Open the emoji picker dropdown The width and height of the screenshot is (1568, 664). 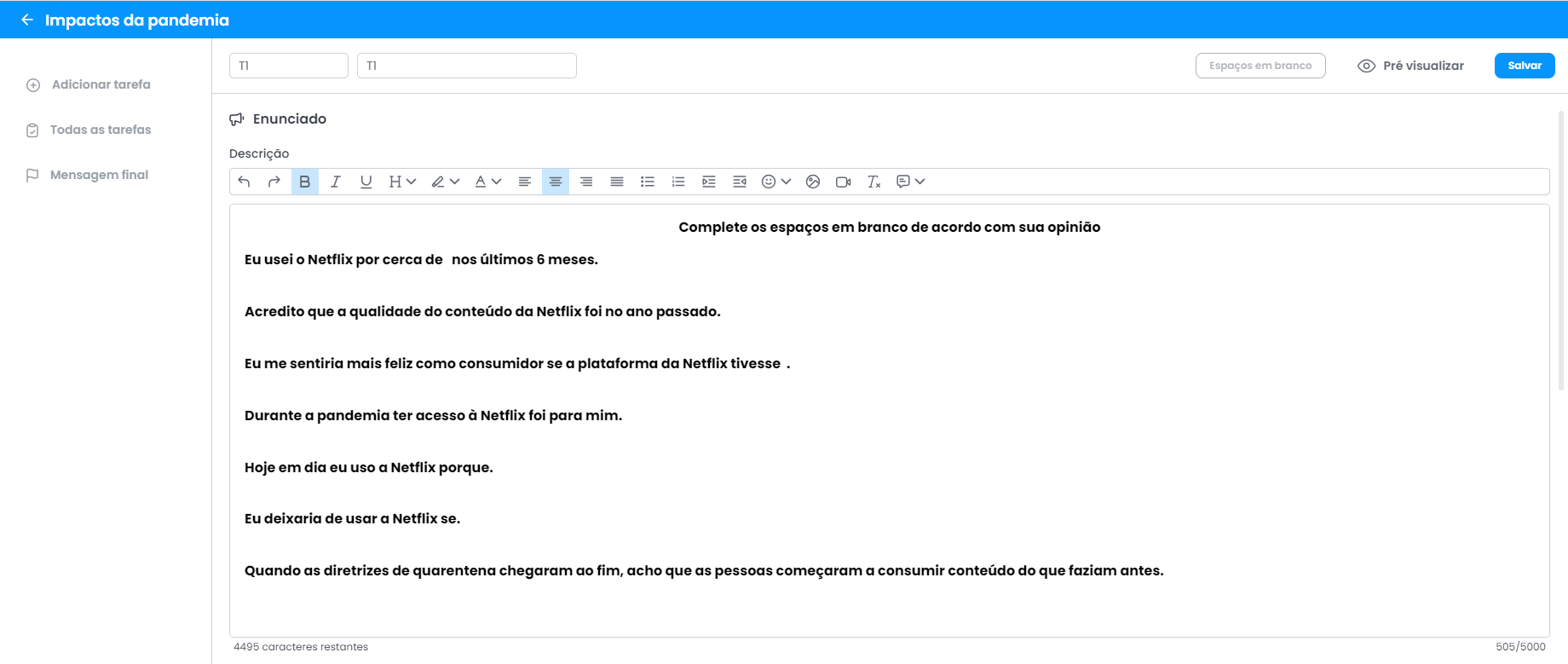pos(776,182)
